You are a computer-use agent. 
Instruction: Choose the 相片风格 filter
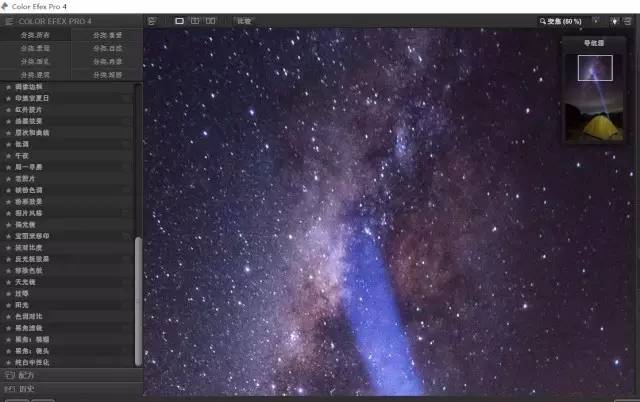(x=67, y=213)
